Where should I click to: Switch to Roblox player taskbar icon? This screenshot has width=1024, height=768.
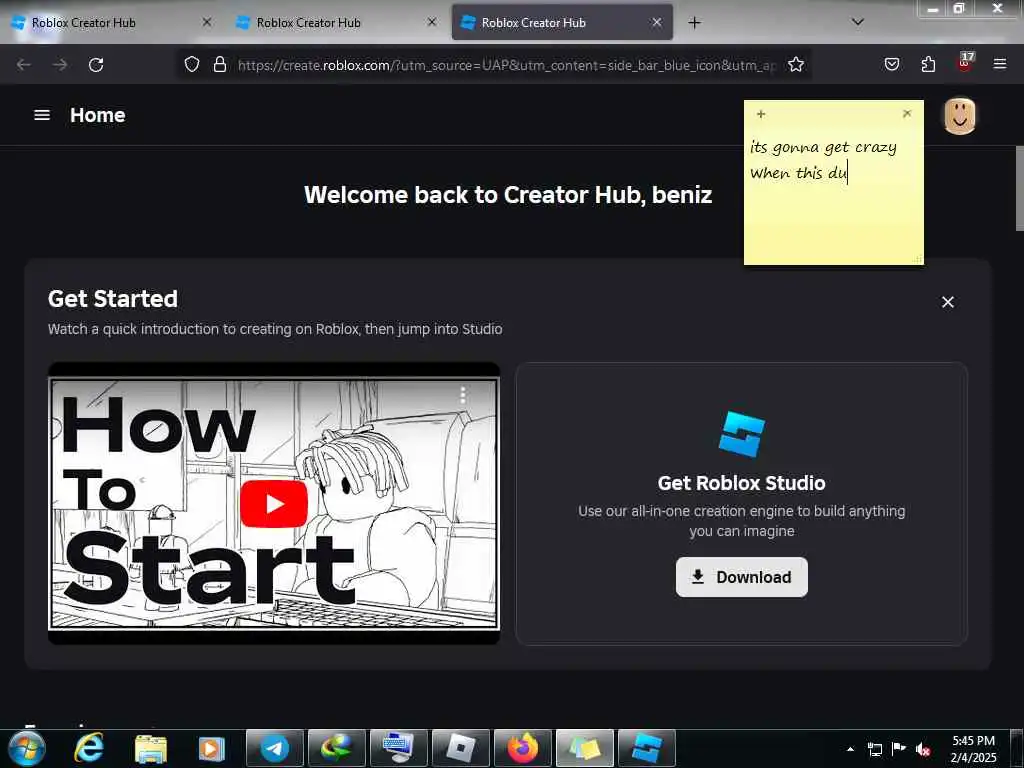[x=460, y=748]
